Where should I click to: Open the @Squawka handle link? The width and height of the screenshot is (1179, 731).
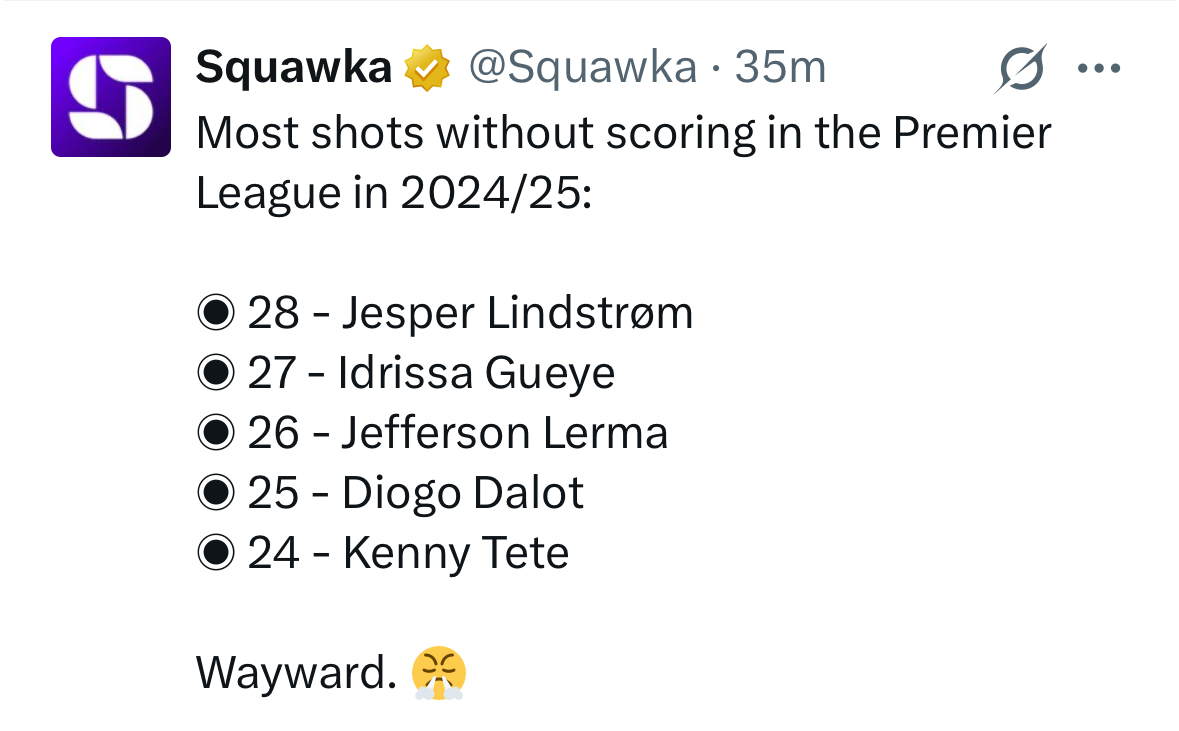583,68
